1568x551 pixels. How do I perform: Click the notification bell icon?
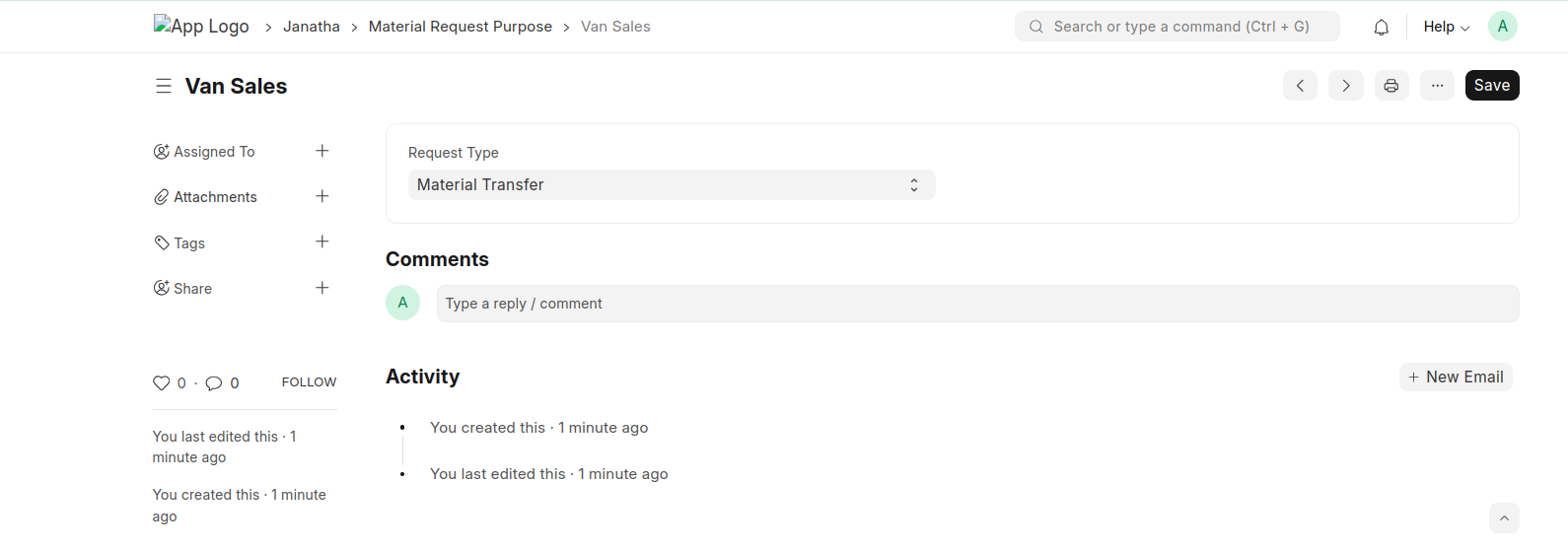pyautogui.click(x=1381, y=28)
